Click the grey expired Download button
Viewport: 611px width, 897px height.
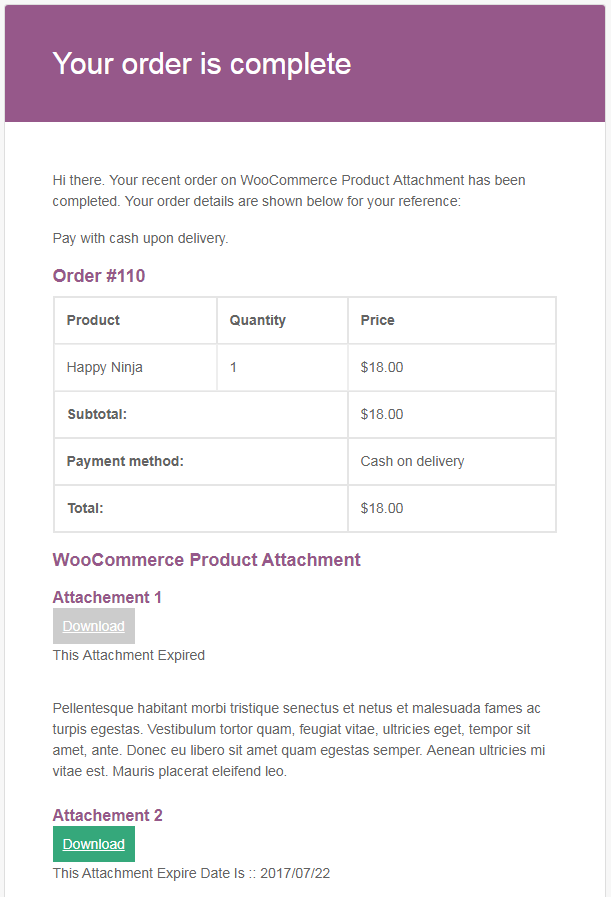[94, 626]
